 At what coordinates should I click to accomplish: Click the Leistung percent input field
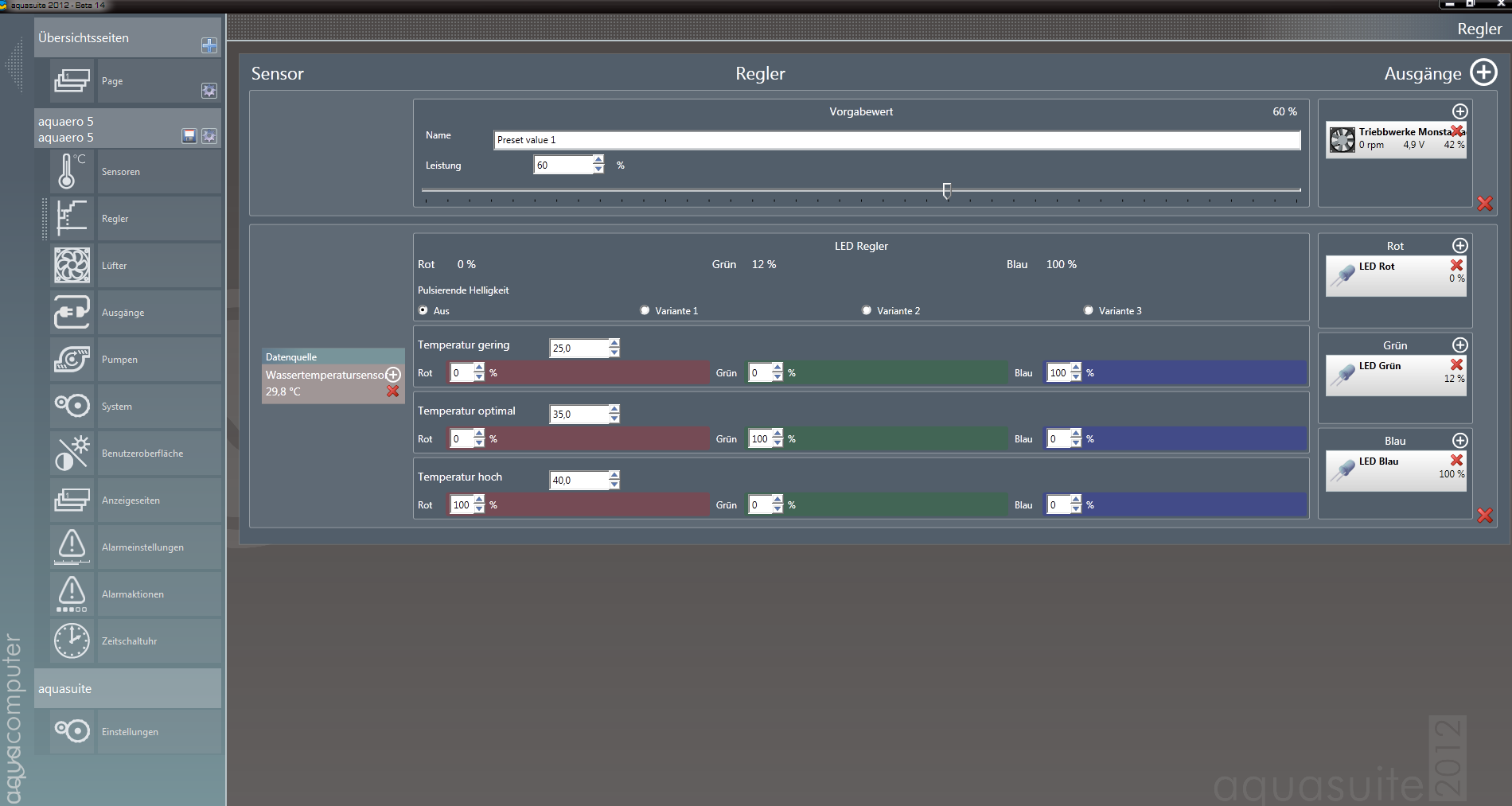(563, 165)
